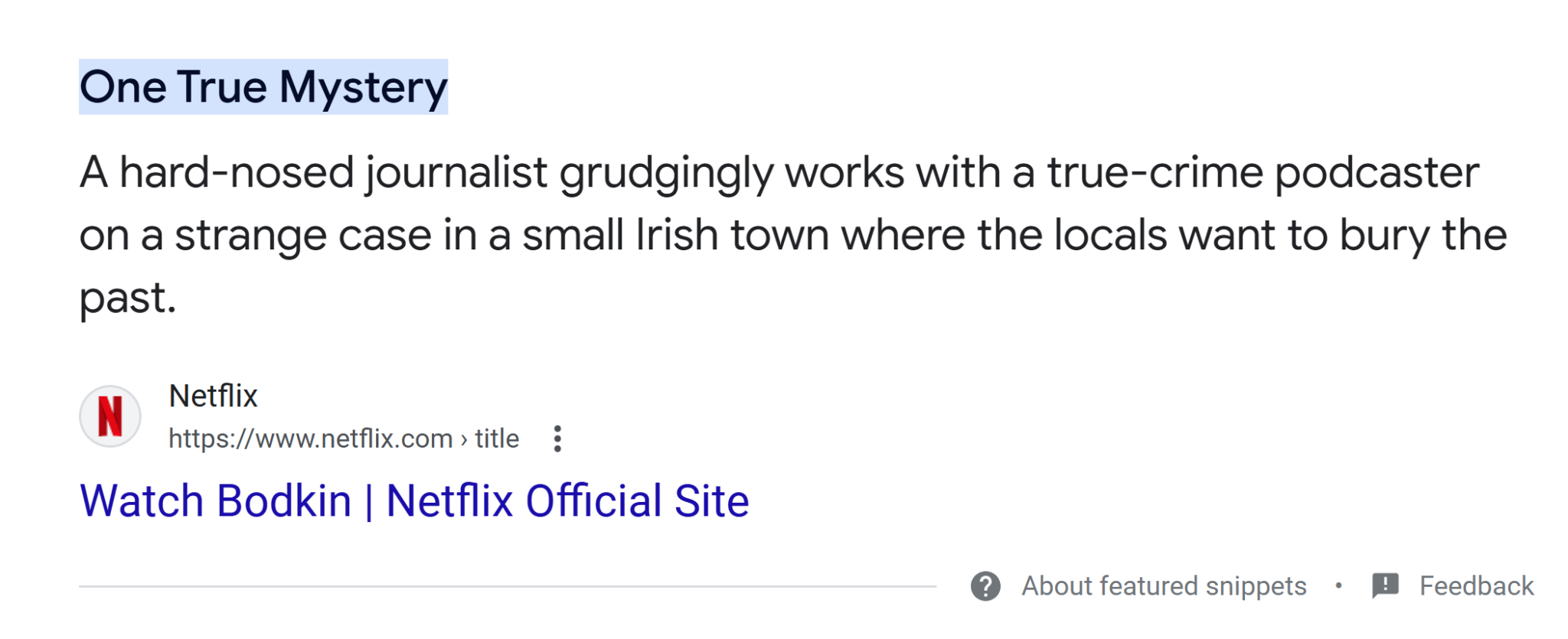Image resolution: width=1568 pixels, height=639 pixels.
Task: Click the highlighted One True Mystery heading
Action: coord(263,87)
